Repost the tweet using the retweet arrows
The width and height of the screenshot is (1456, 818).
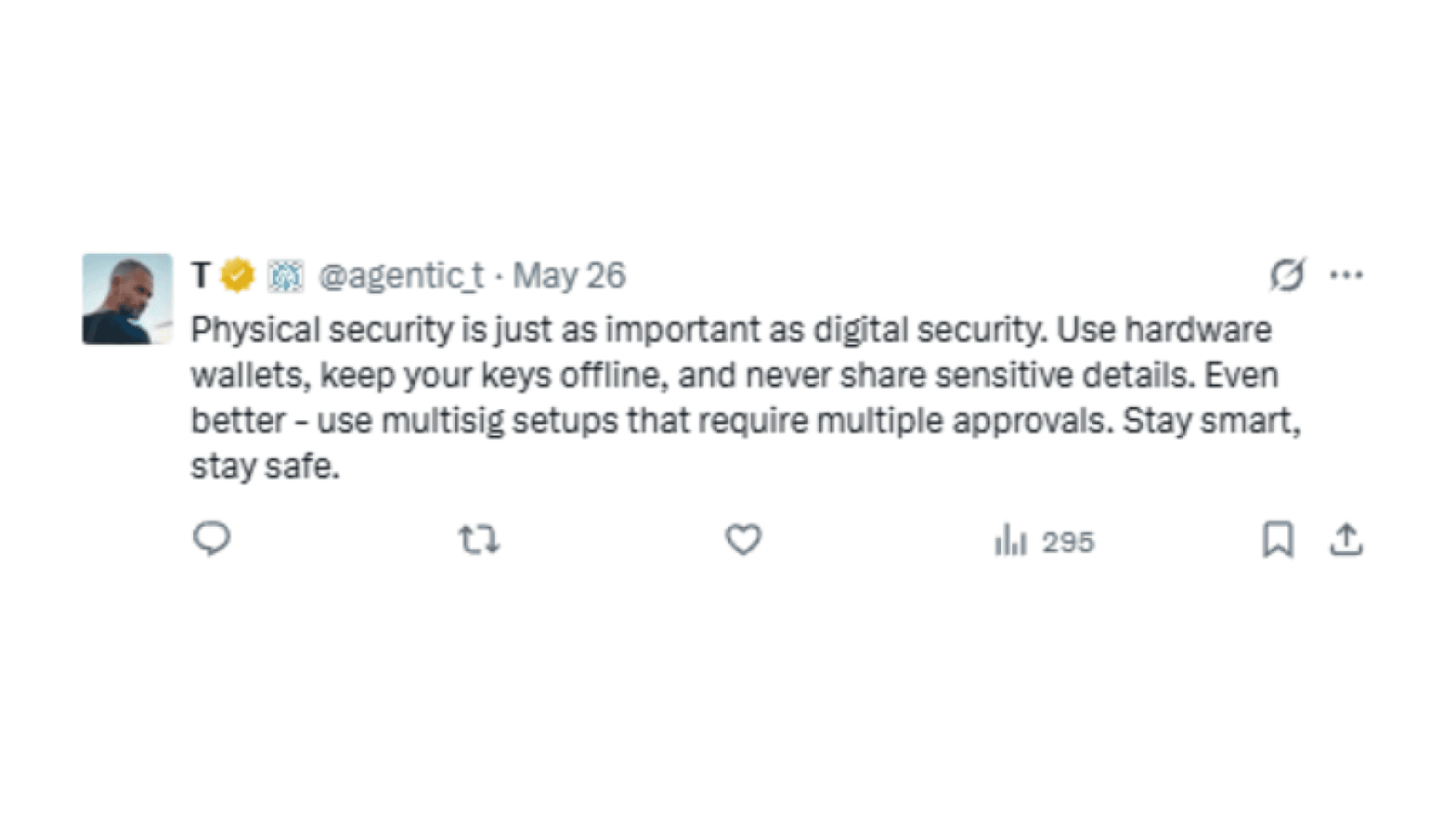(478, 540)
